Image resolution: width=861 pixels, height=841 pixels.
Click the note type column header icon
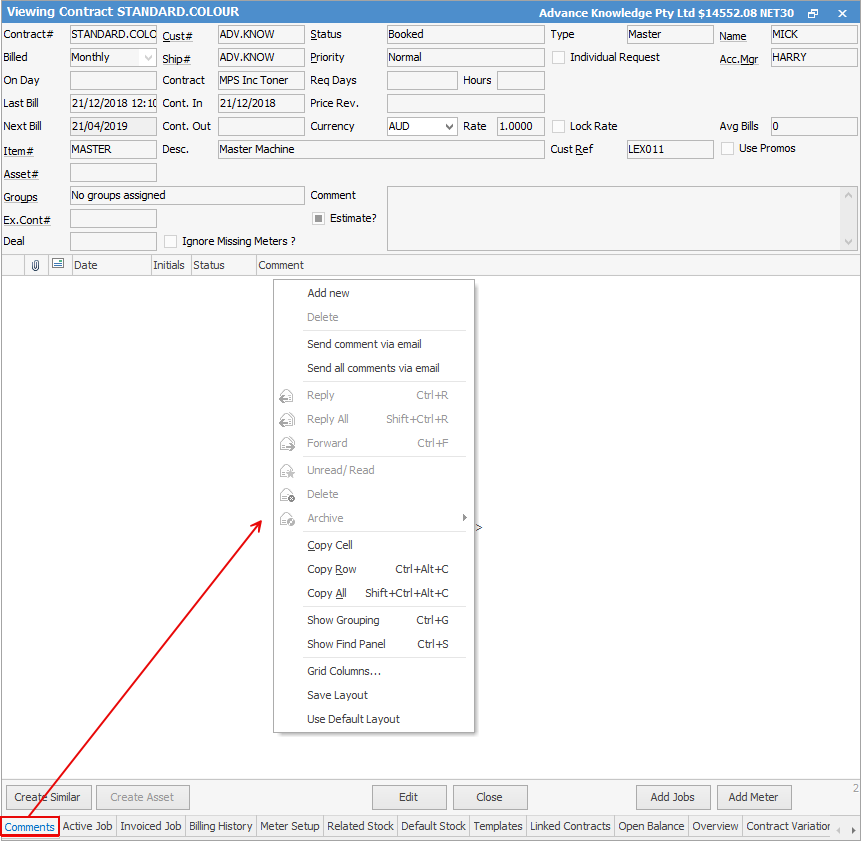click(x=58, y=264)
